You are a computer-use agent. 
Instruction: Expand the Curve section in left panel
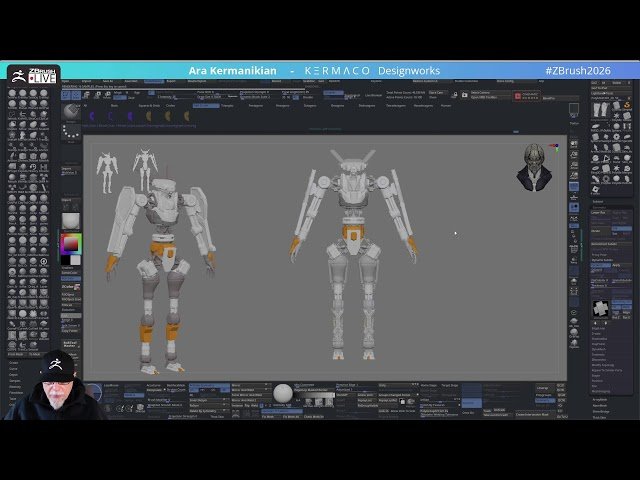point(13,369)
